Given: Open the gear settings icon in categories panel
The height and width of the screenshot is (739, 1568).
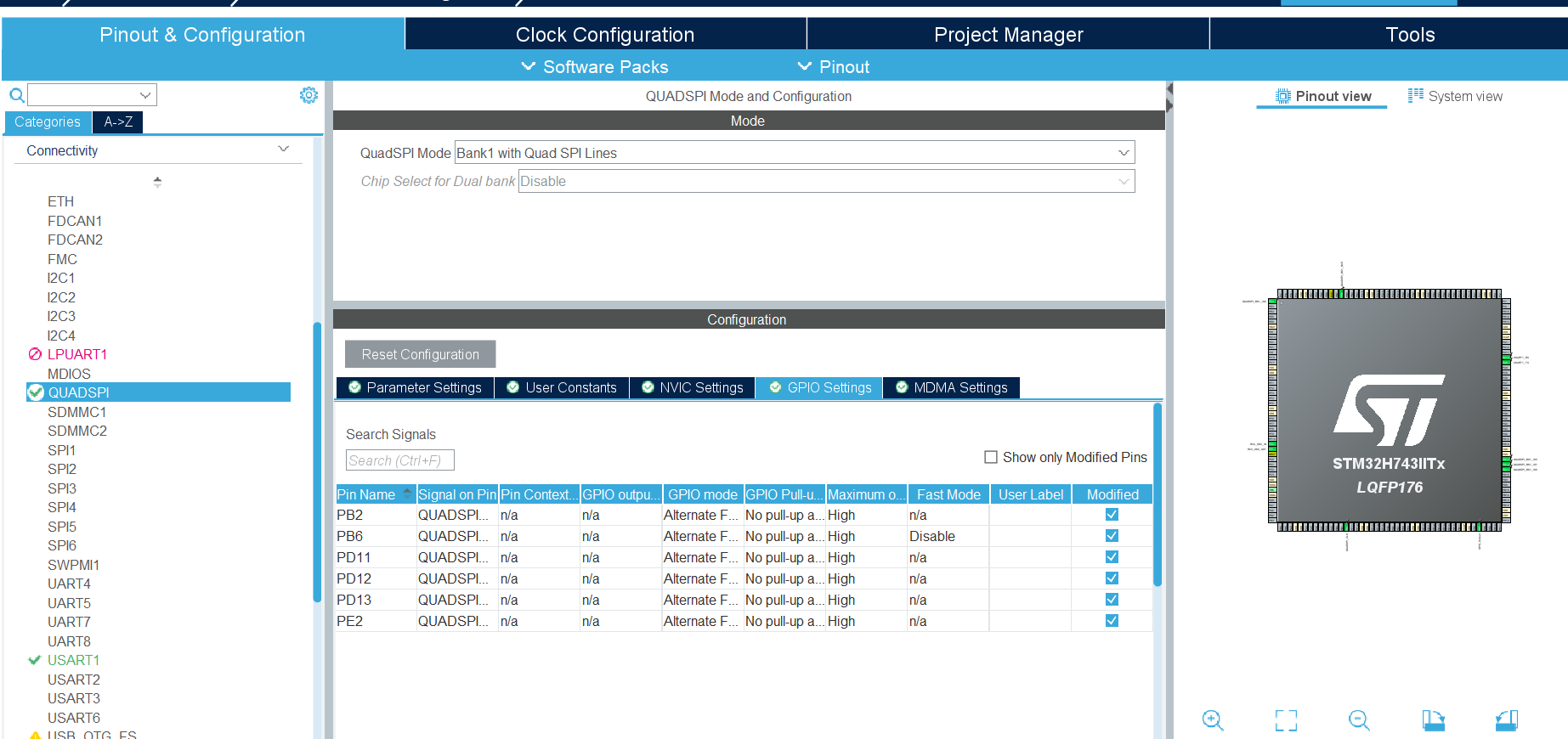Looking at the screenshot, I should tap(309, 95).
